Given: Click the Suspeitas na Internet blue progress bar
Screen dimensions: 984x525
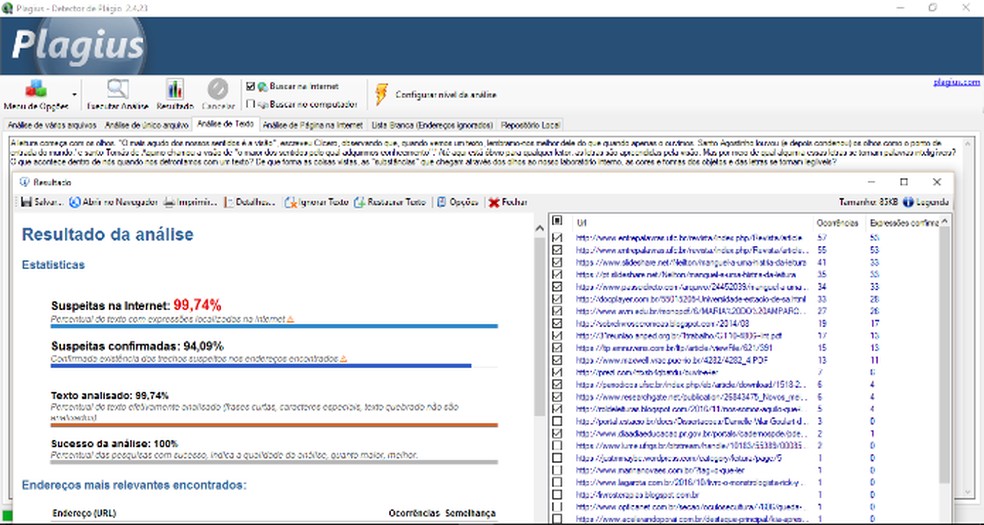Looking at the screenshot, I should [274, 326].
